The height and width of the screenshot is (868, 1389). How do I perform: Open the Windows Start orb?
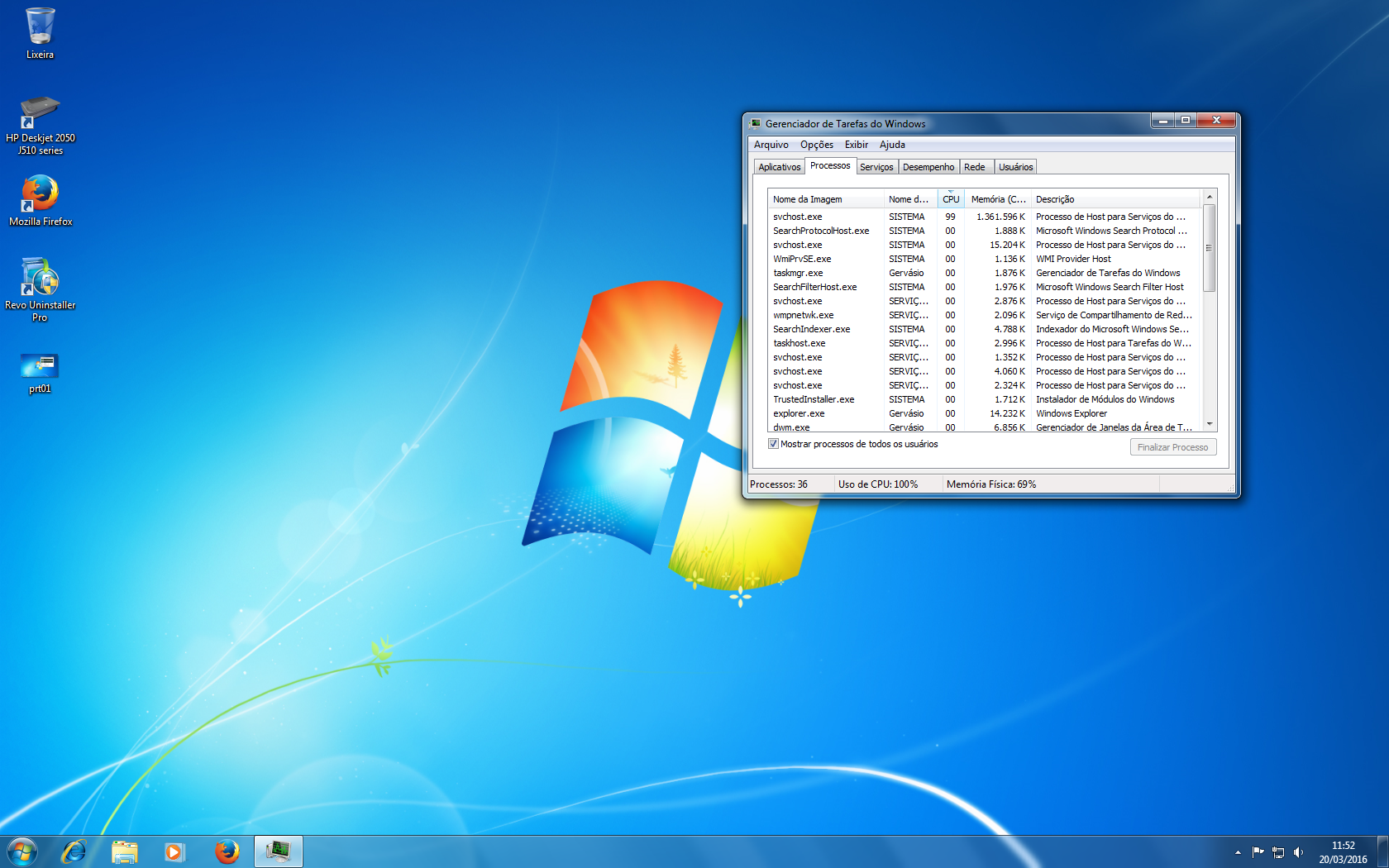point(22,851)
